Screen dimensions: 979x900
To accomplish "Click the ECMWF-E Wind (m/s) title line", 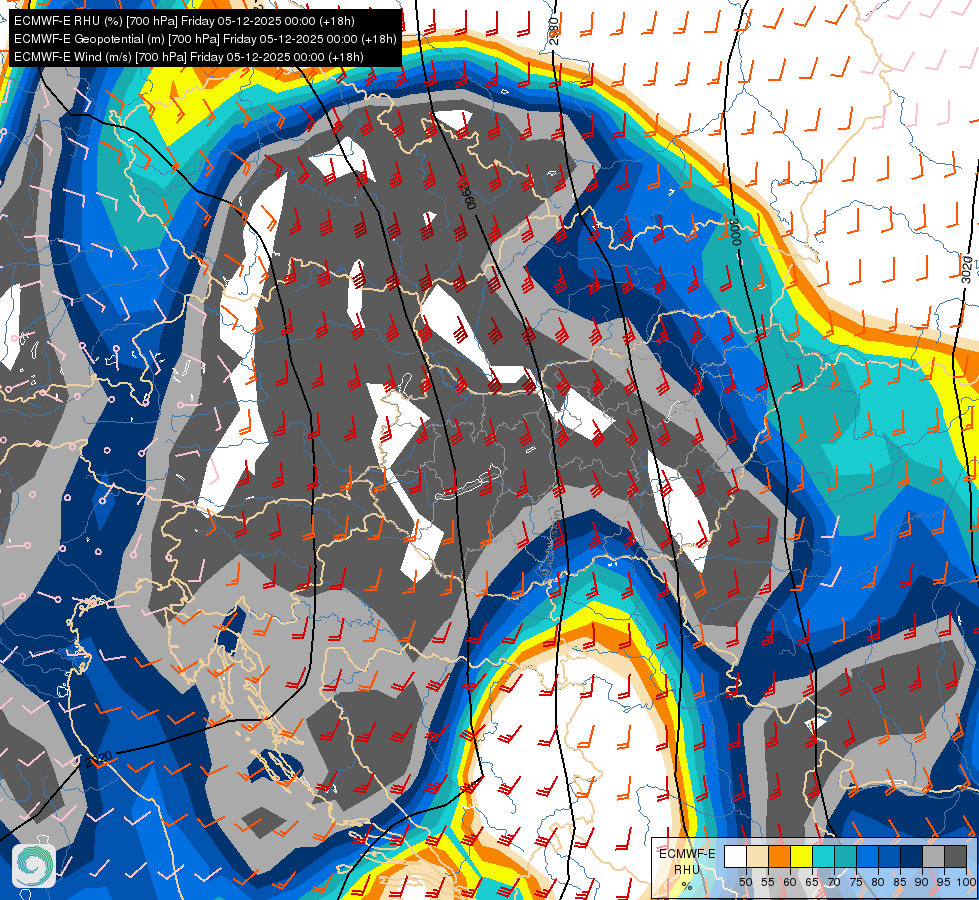I will click(x=189, y=57).
